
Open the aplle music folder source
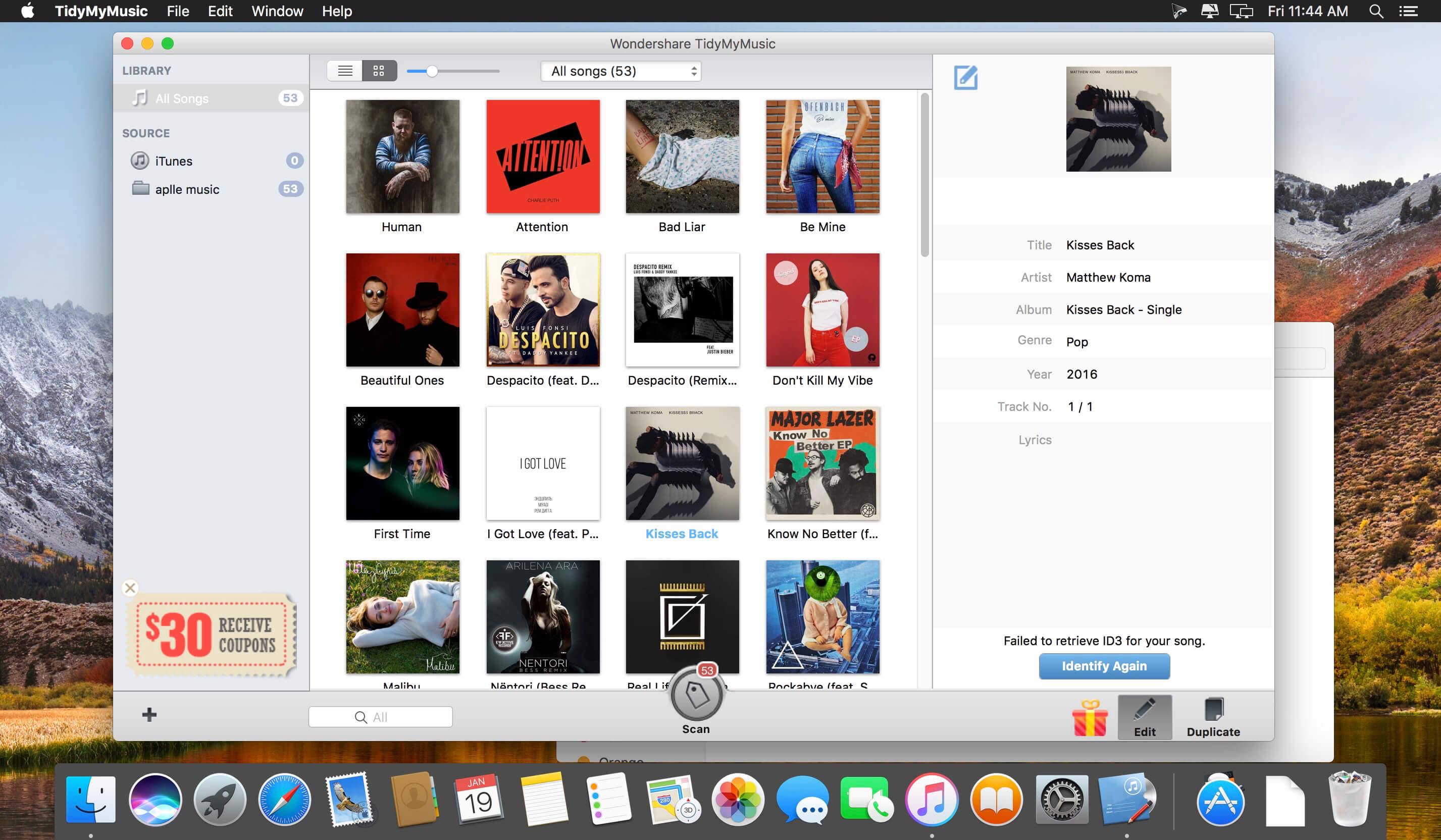186,189
